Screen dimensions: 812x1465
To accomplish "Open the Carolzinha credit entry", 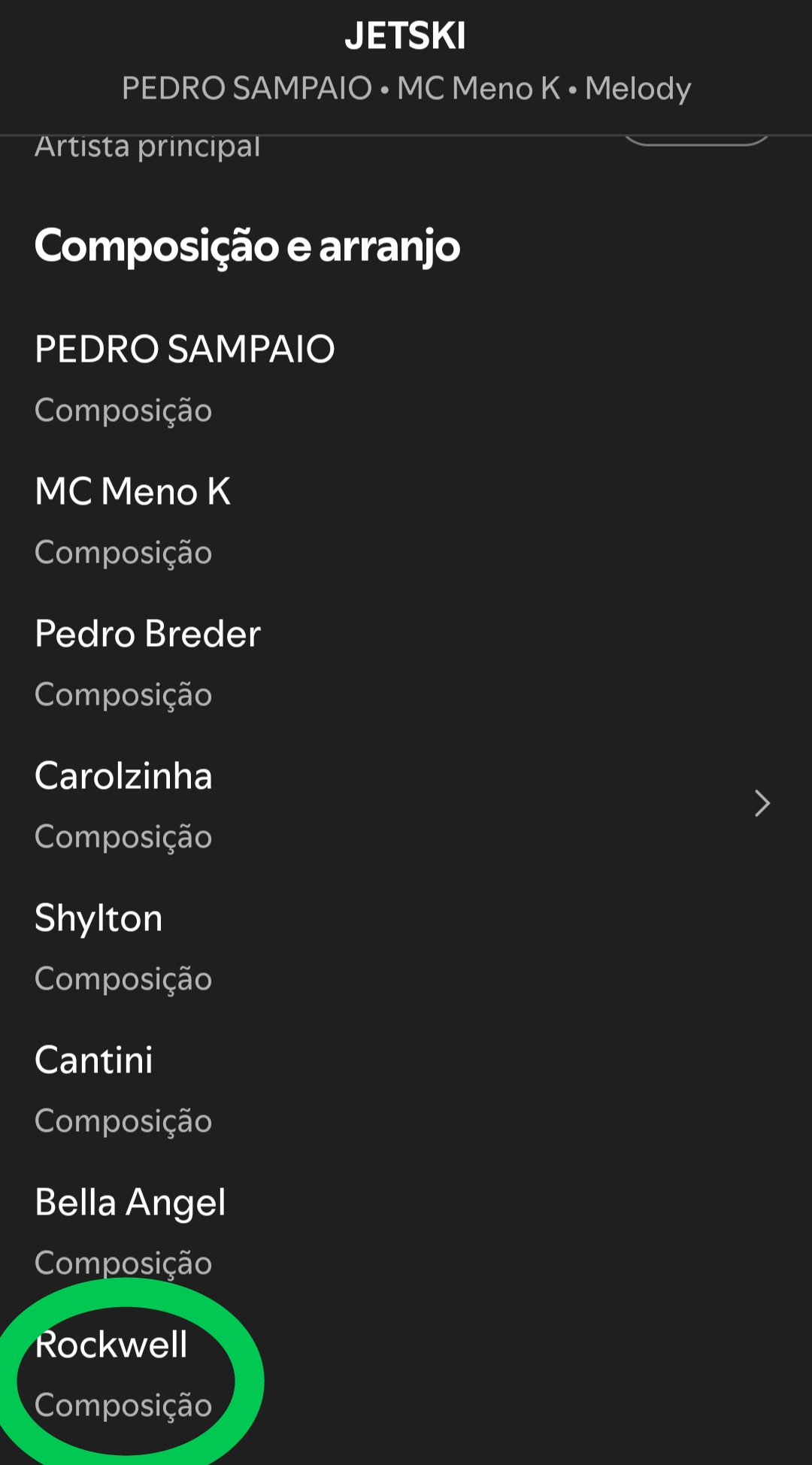I will point(124,775).
